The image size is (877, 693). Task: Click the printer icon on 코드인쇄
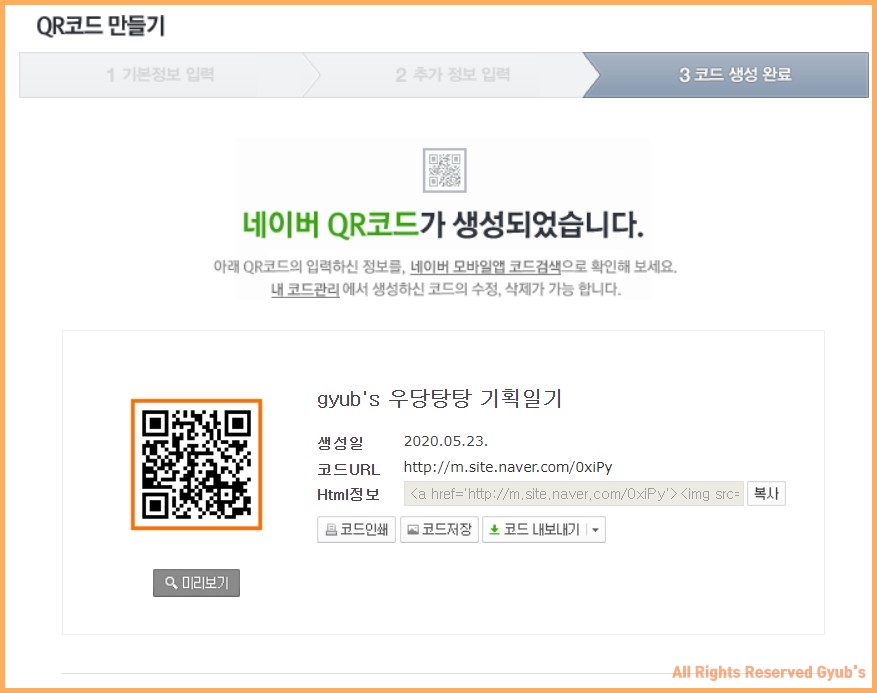pyautogui.click(x=331, y=530)
